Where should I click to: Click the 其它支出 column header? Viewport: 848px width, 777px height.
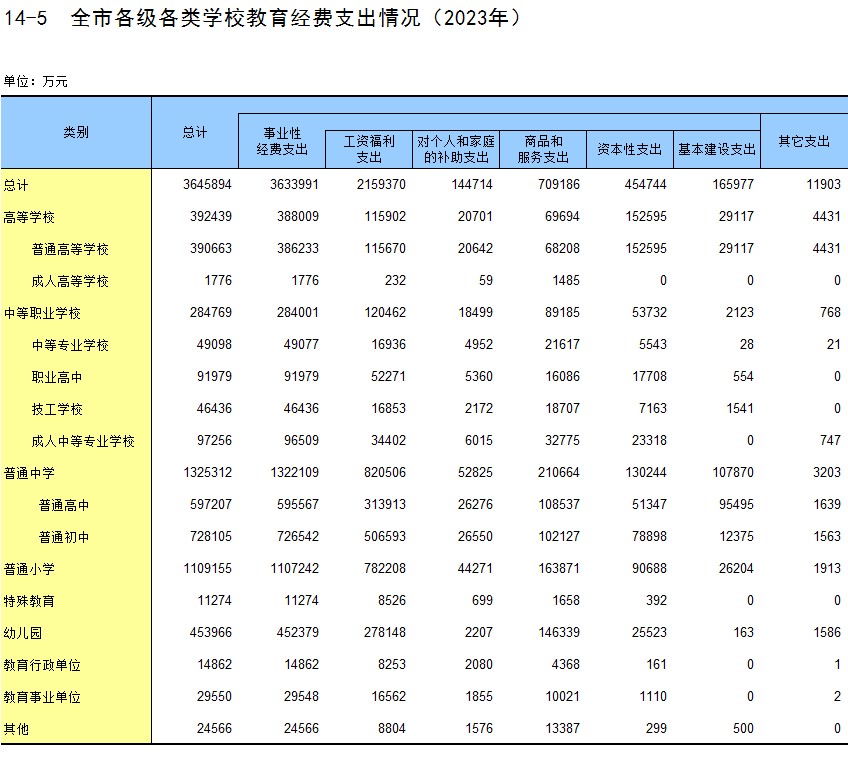click(x=804, y=141)
